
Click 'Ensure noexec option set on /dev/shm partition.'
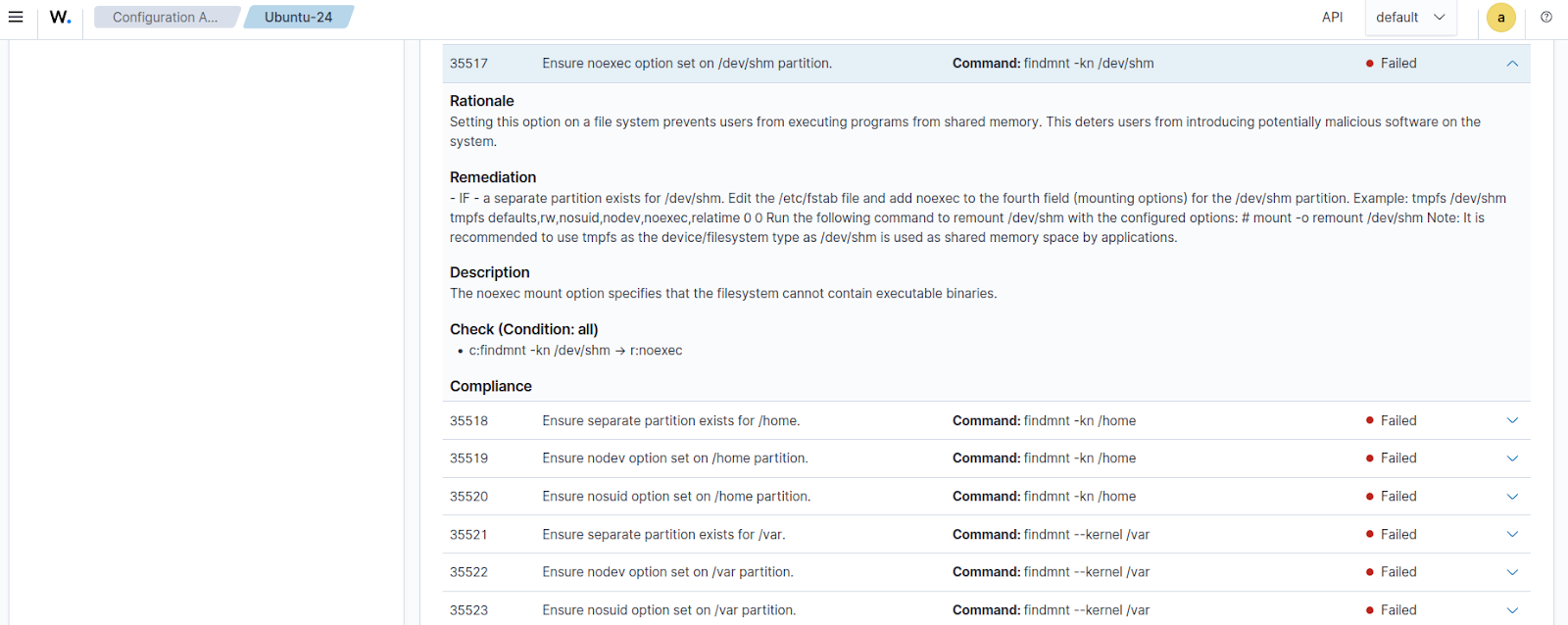[x=687, y=64]
